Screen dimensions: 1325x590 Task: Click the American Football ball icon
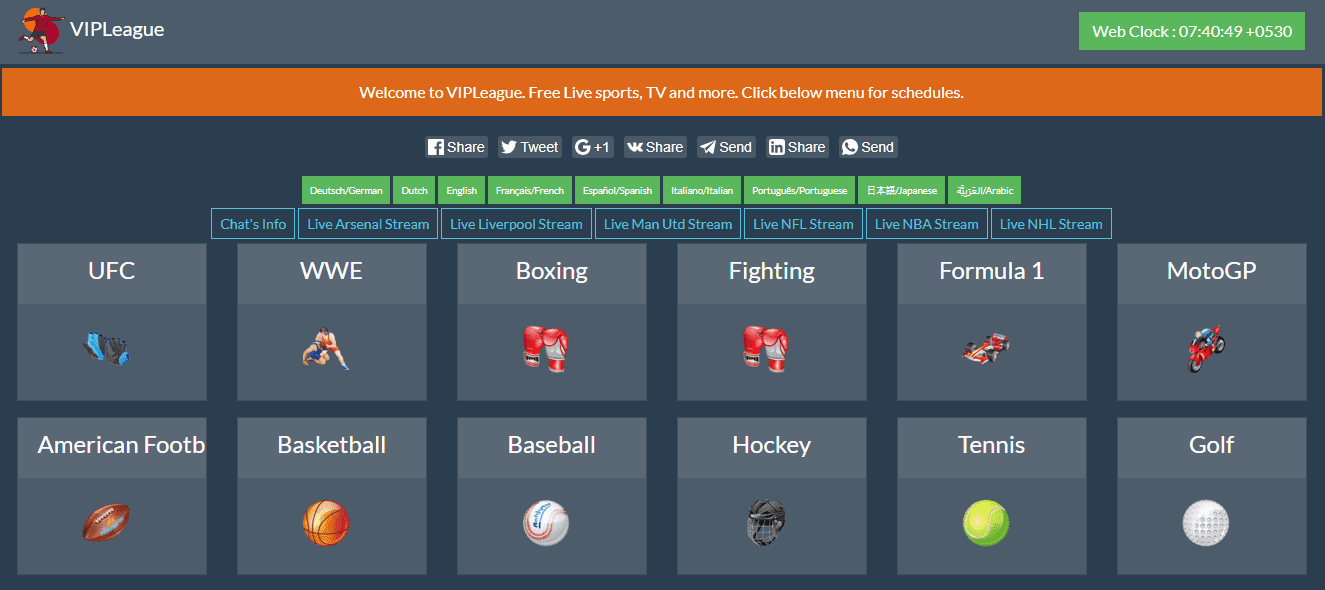(106, 523)
